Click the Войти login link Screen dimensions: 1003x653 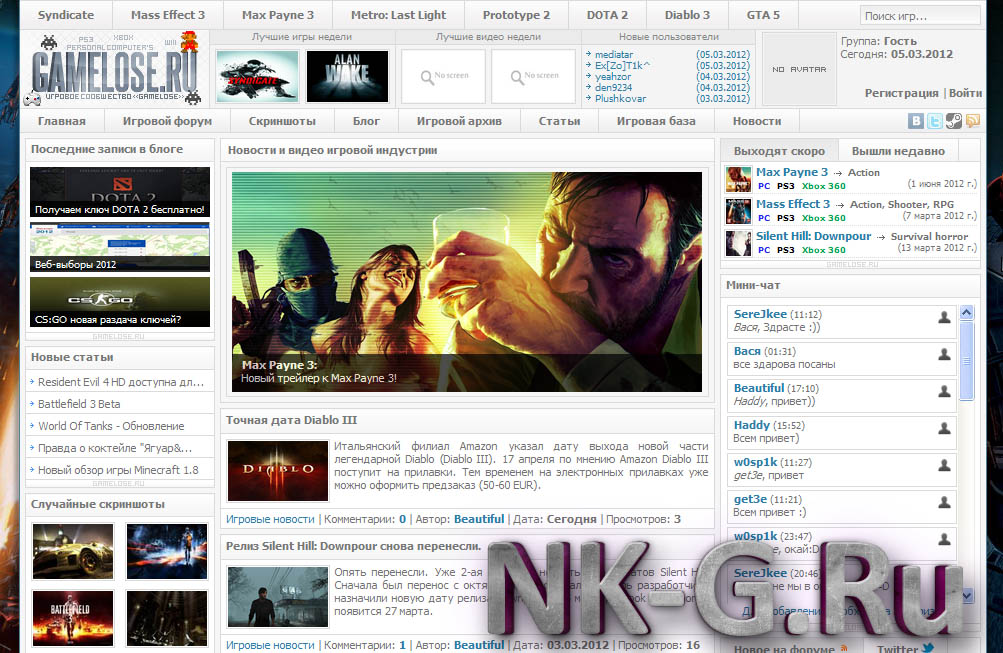[965, 93]
